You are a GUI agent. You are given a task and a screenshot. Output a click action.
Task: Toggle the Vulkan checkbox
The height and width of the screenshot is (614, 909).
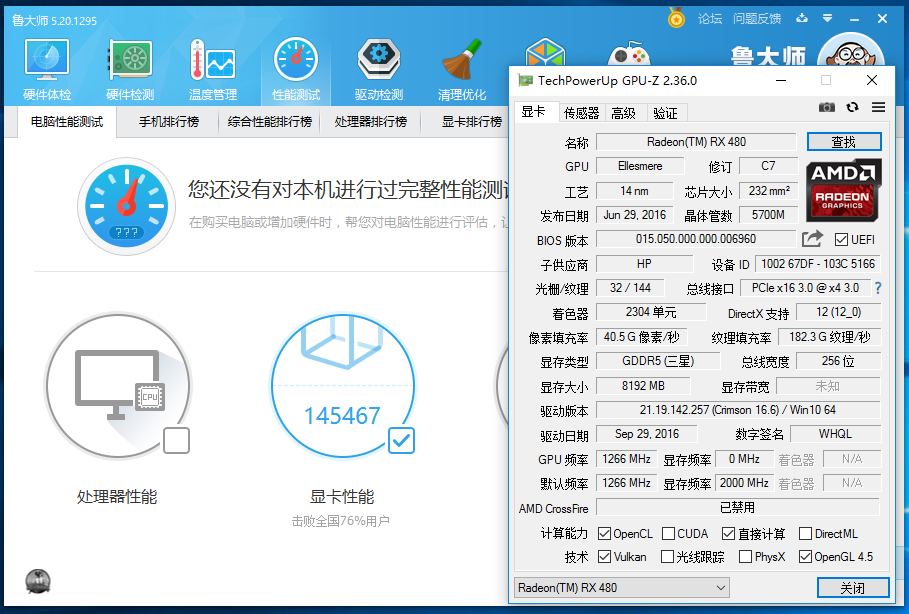coord(605,557)
